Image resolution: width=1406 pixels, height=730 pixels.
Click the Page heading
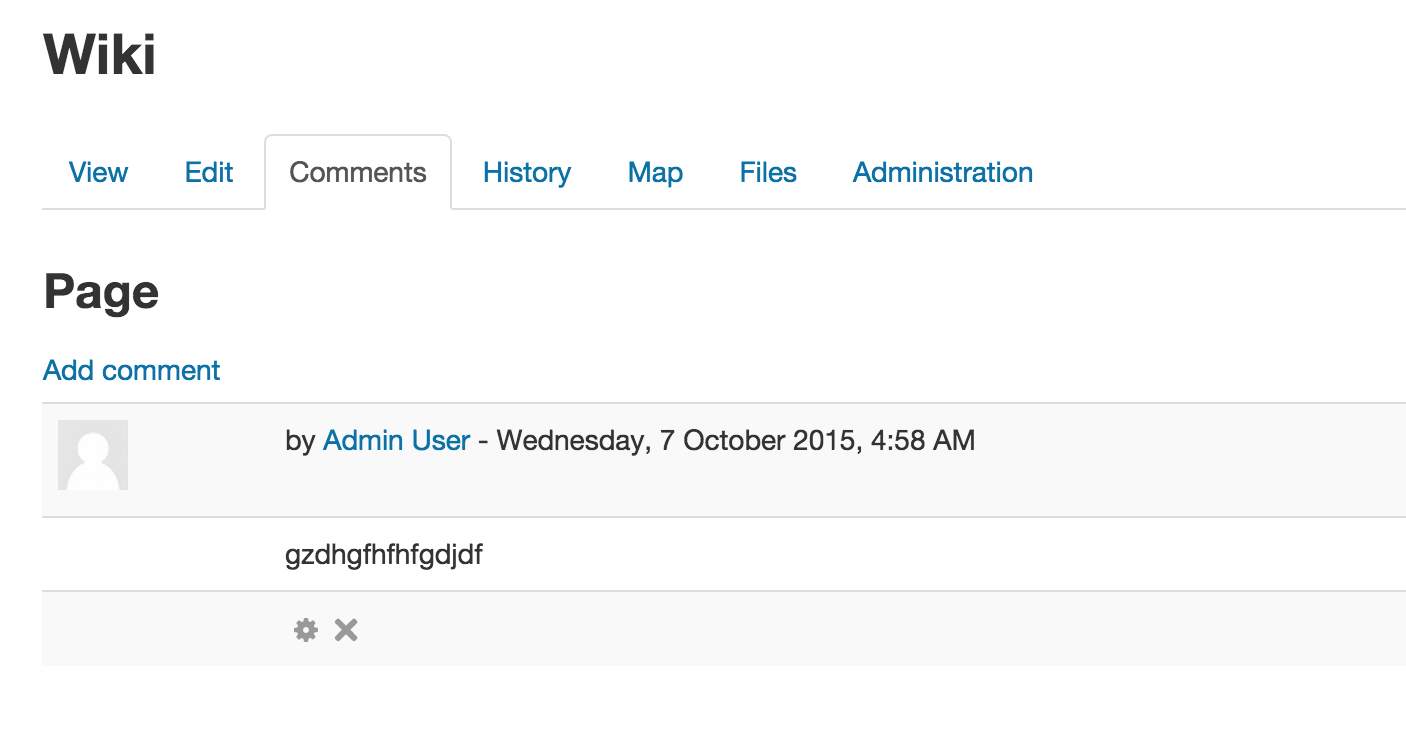[101, 292]
